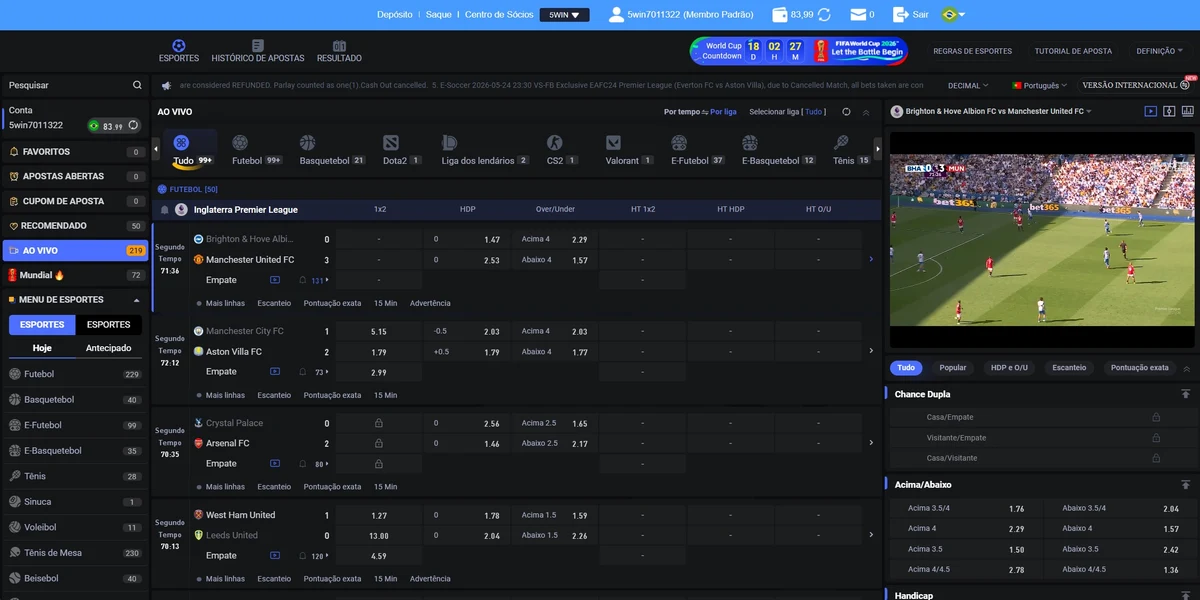Open the Hoje tab
Image resolution: width=1200 pixels, height=600 pixels.
42,348
